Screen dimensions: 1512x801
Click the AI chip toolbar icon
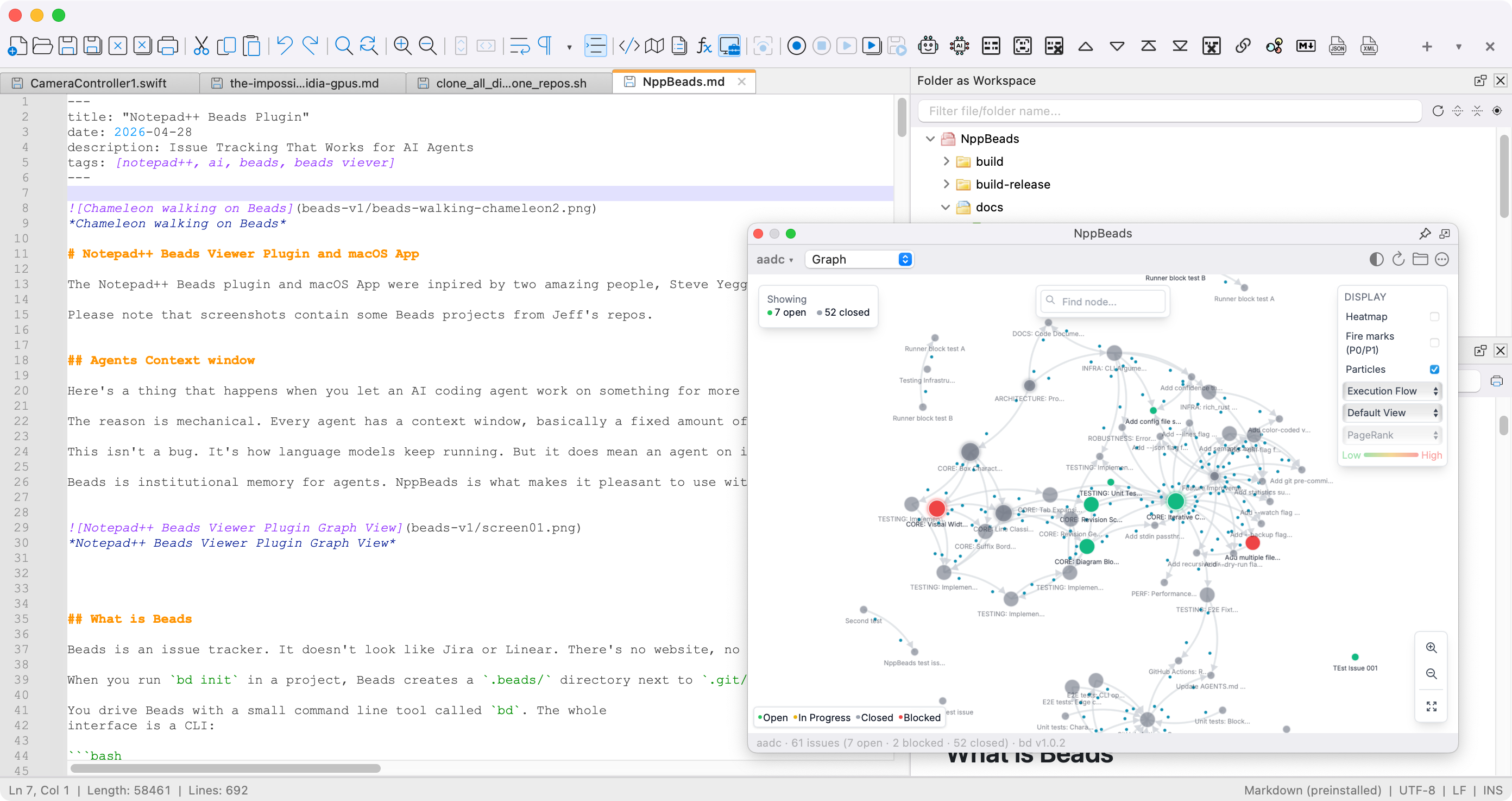click(960, 46)
